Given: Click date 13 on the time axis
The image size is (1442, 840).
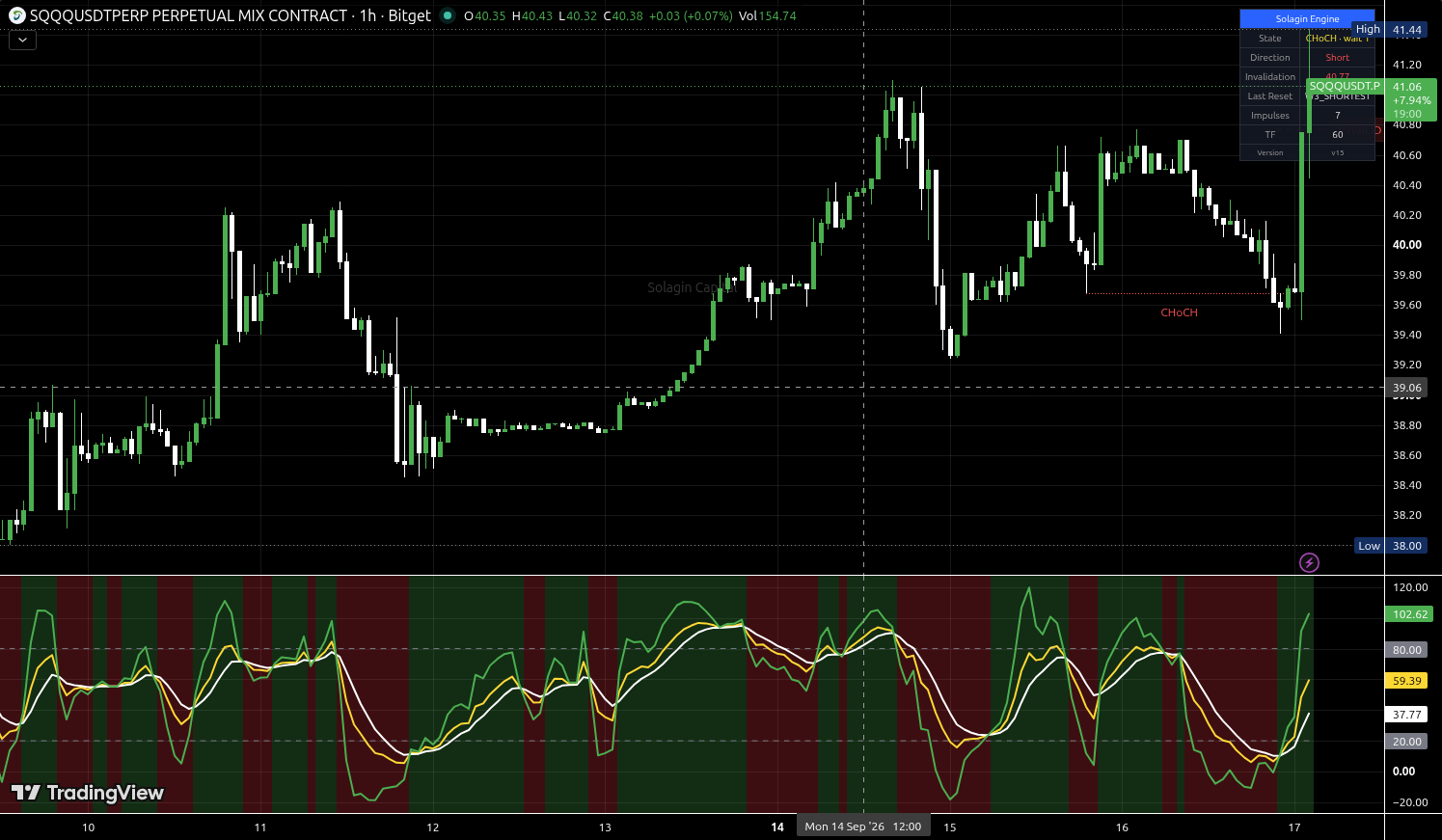Looking at the screenshot, I should click(605, 827).
